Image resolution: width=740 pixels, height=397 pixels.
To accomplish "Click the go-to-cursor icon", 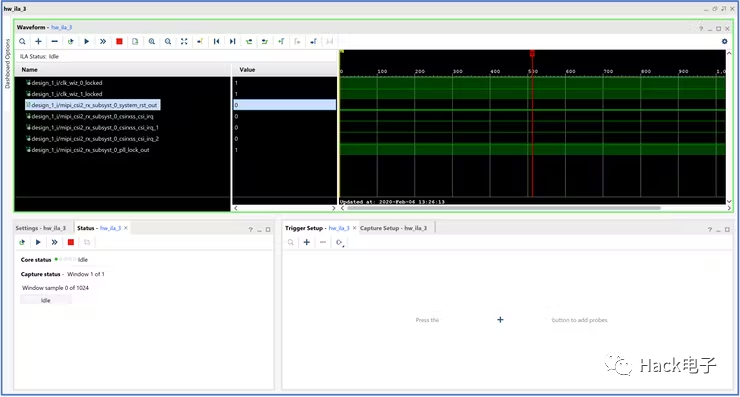I will tap(200, 42).
